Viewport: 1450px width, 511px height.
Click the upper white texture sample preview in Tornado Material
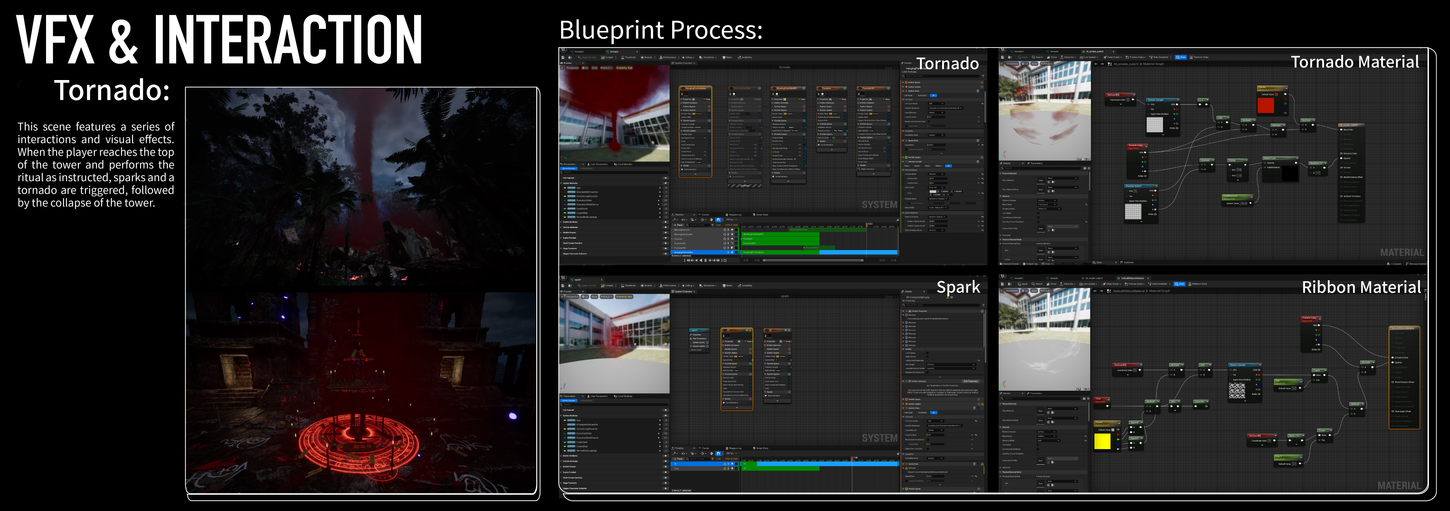pyautogui.click(x=1155, y=124)
